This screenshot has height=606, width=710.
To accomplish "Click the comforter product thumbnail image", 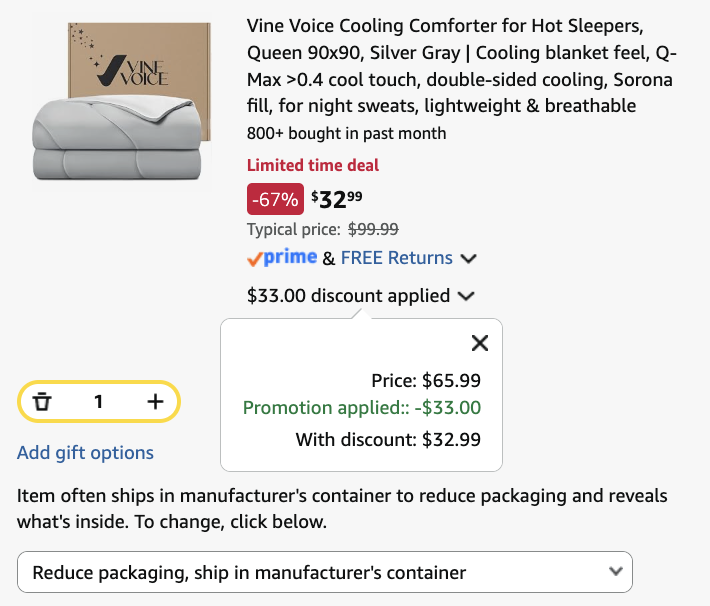I will (x=122, y=102).
